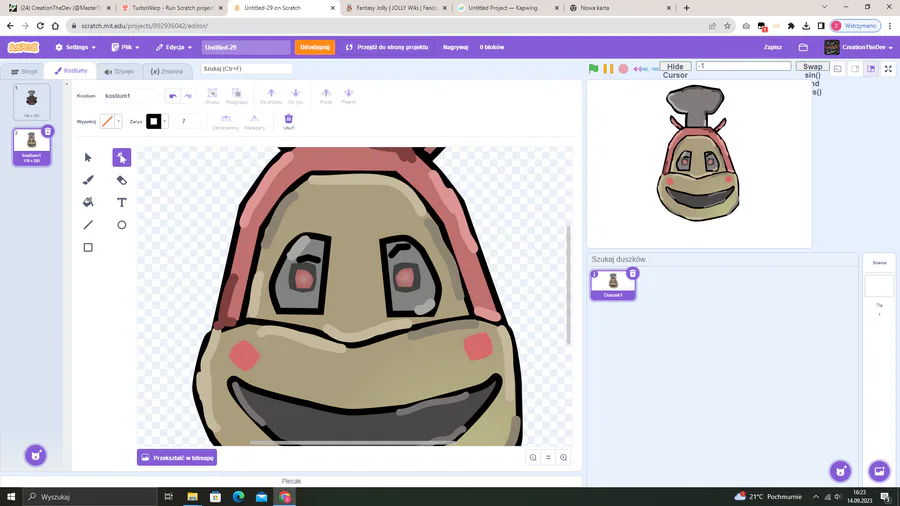Click the Nagrywaj button
Viewport: 900px width, 506px height.
coord(455,47)
